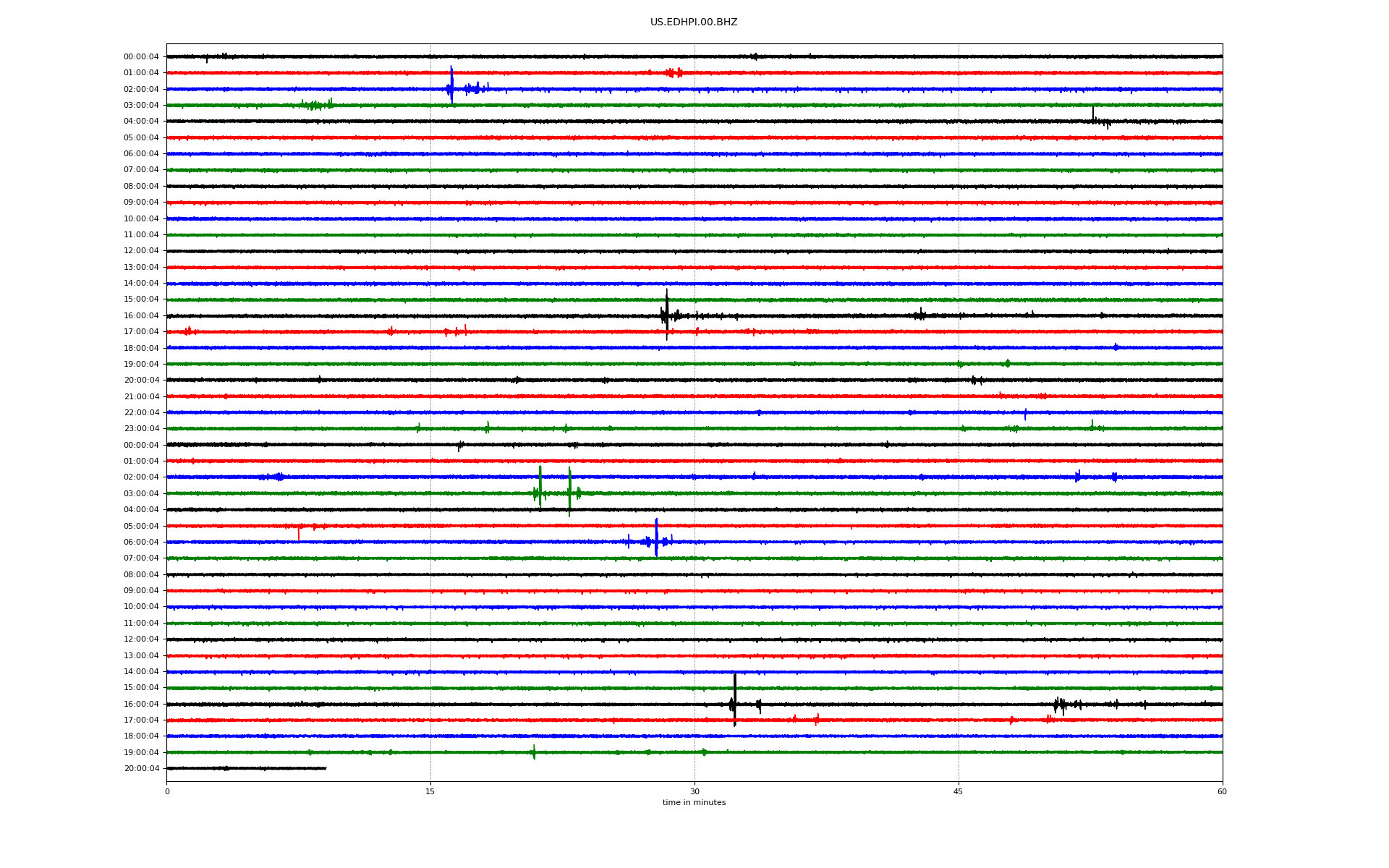Click the 'time in minutes' axis label
This screenshot has width=1389, height=868.
(694, 803)
